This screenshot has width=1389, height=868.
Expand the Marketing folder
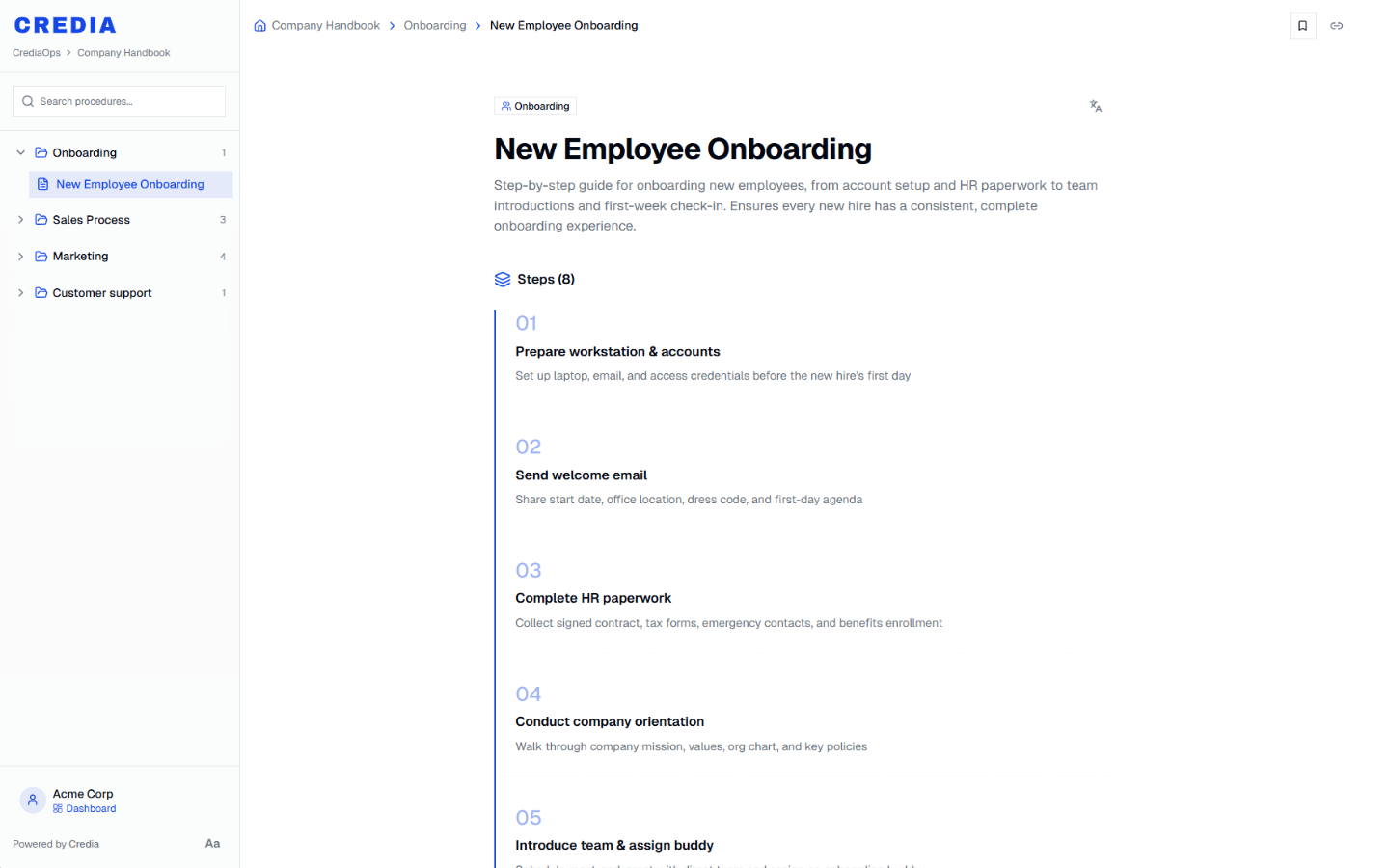click(x=20, y=257)
